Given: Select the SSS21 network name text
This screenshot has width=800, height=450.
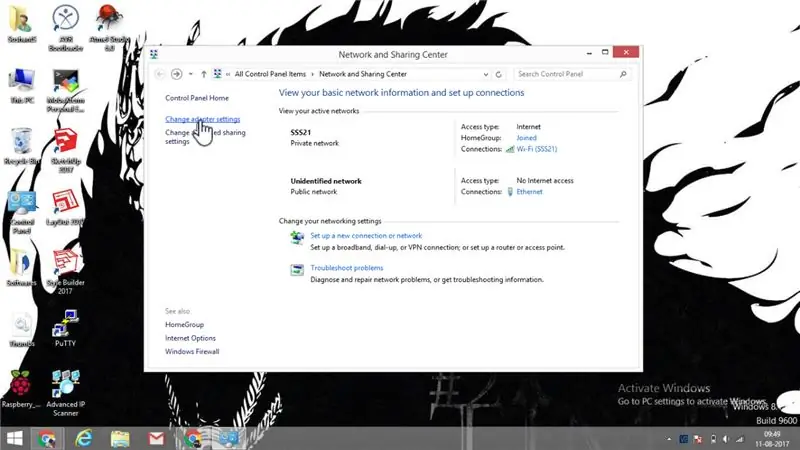Looking at the screenshot, I should coord(301,132).
